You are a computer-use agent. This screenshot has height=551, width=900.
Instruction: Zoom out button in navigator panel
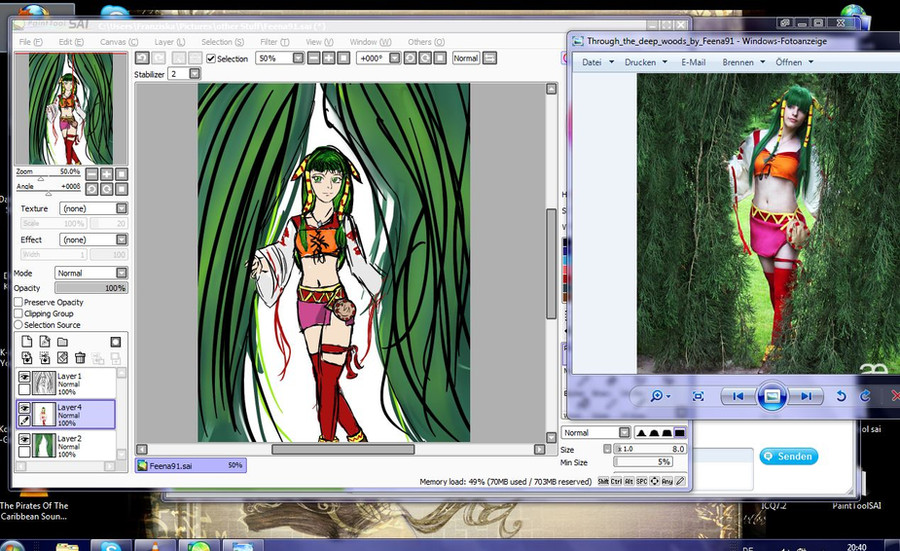(92, 174)
